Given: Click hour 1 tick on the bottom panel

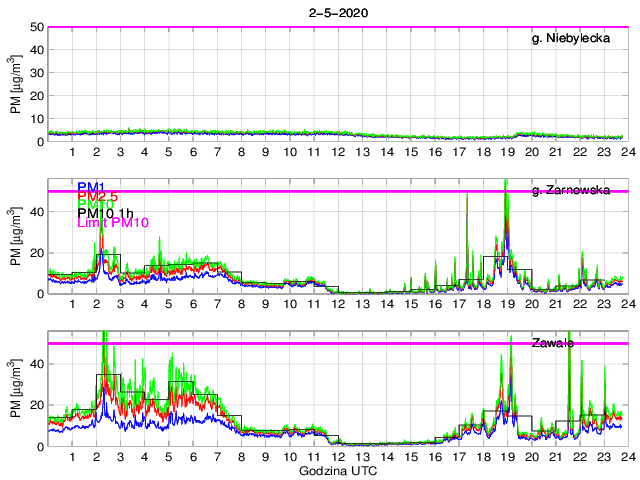Looking at the screenshot, I should click(x=72, y=456).
